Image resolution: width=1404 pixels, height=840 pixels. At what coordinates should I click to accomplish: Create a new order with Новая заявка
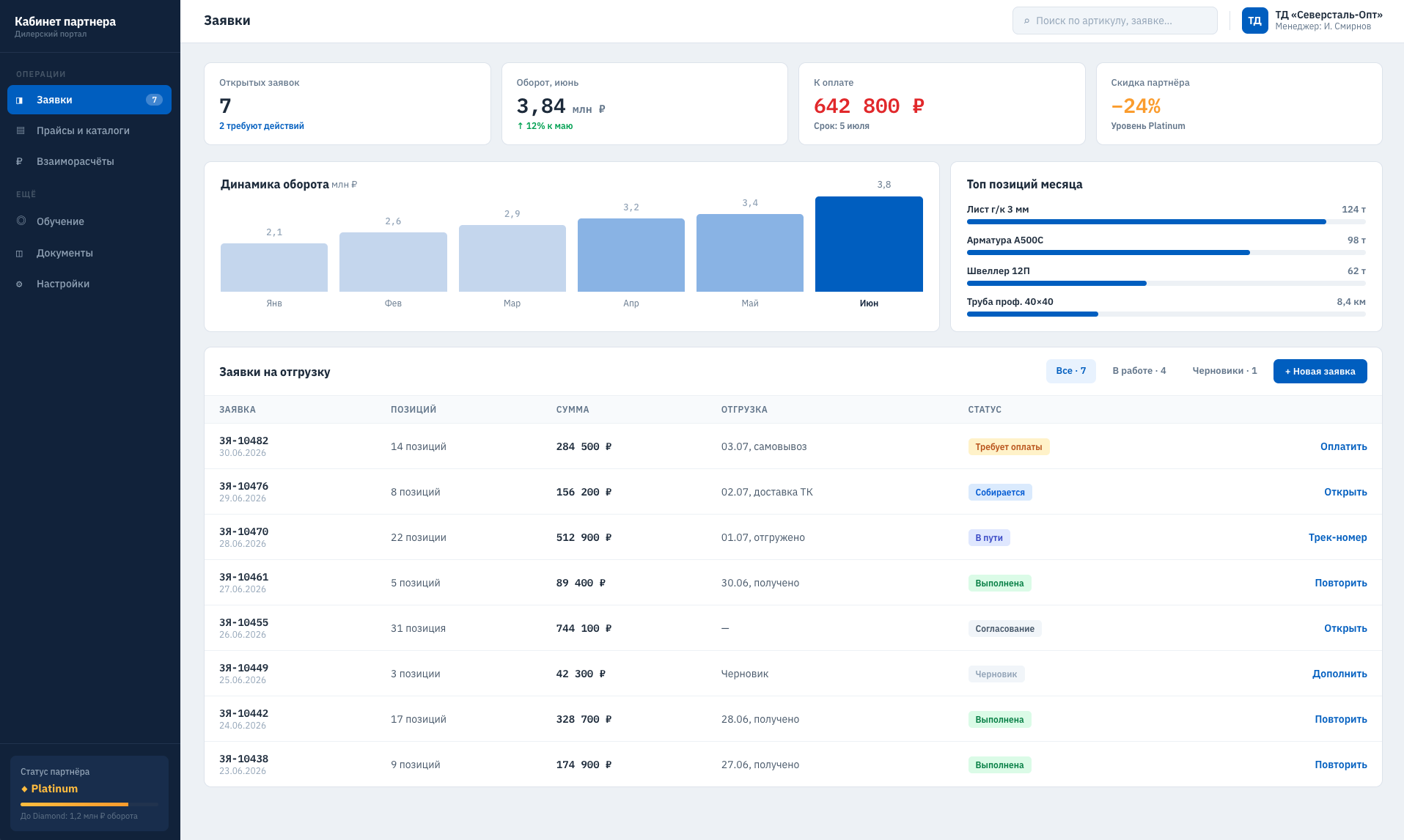click(x=1320, y=371)
